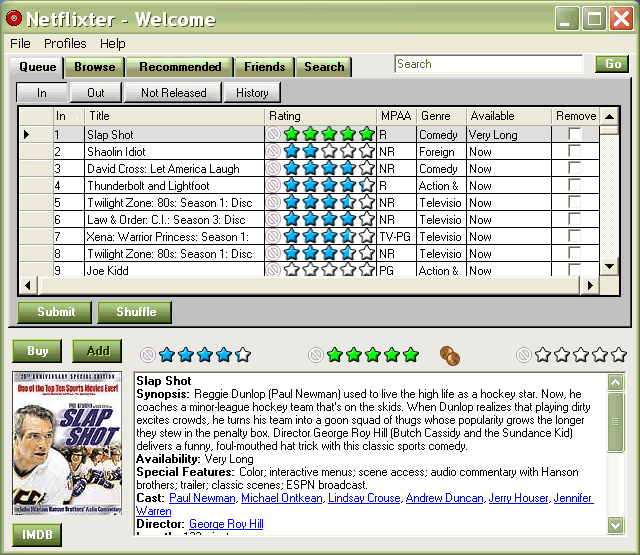Screen dimensions: 640x555
Task: Clear rating icon for David Cross row
Action: coord(273,168)
